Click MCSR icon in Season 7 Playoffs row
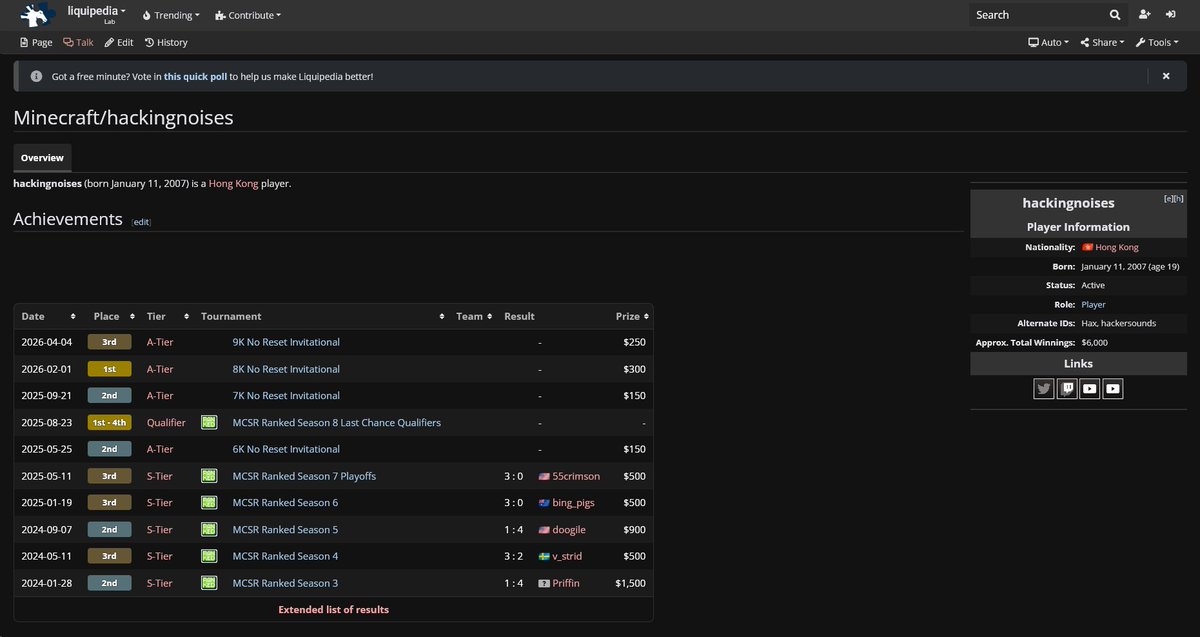 click(x=209, y=476)
